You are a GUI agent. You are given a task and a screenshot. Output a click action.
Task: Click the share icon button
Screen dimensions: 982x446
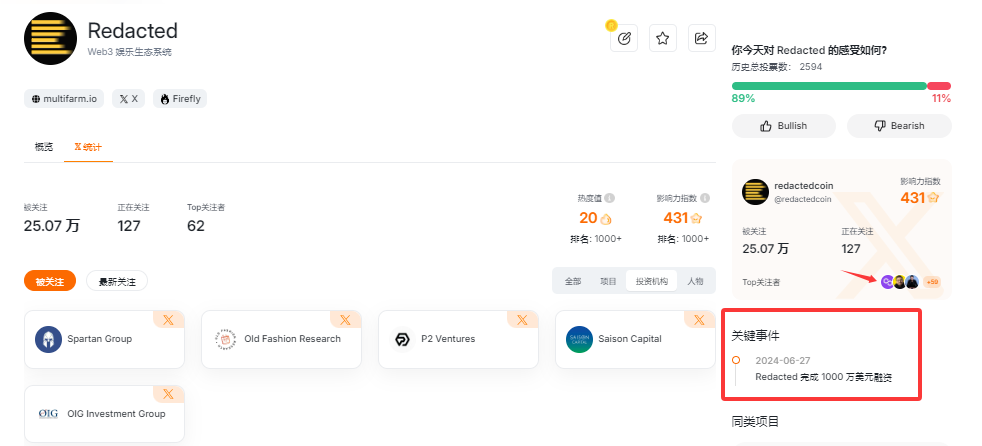pos(701,39)
